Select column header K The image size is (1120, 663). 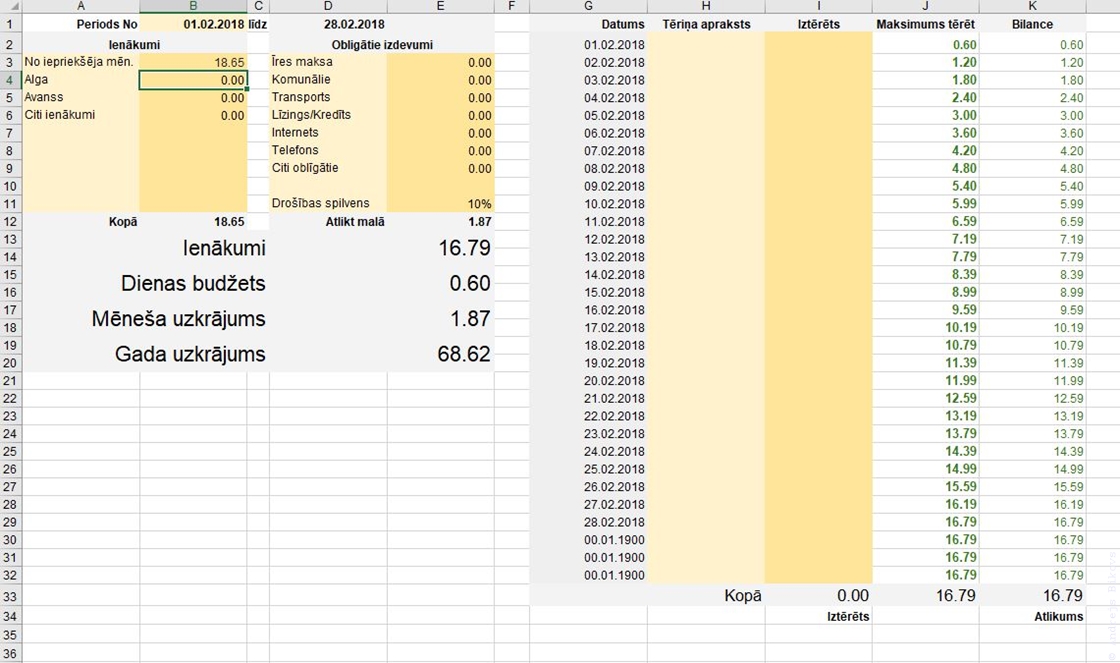pos(1032,7)
